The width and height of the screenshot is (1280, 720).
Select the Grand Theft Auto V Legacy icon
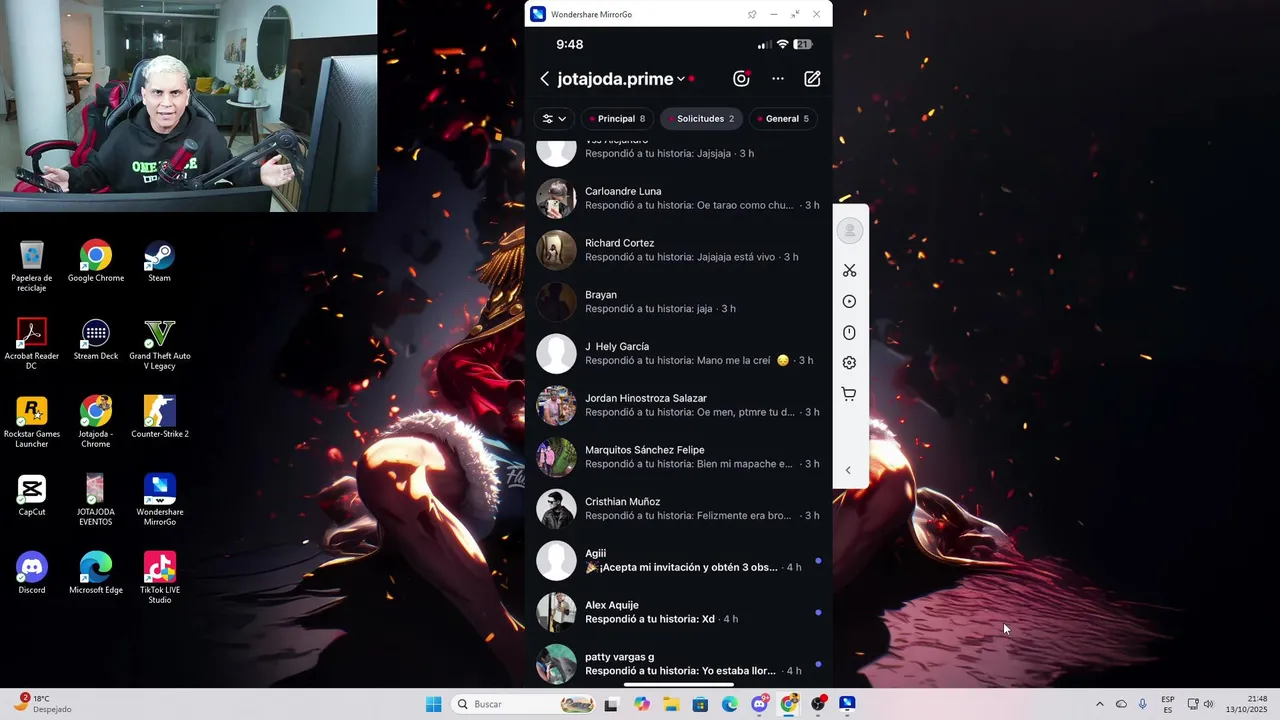(x=160, y=344)
